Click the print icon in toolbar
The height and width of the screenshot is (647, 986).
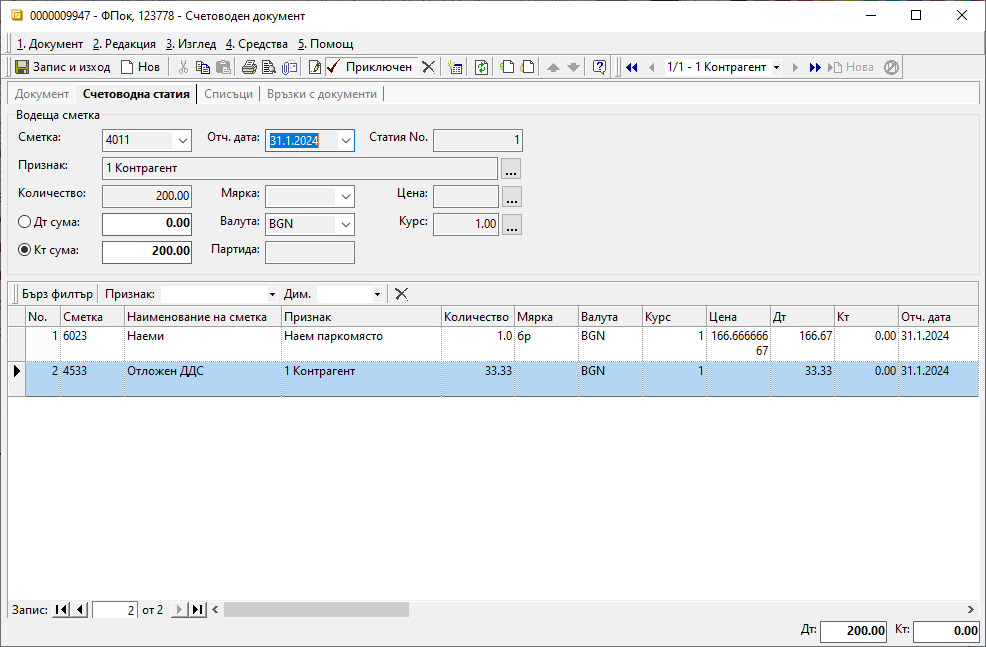(x=249, y=67)
